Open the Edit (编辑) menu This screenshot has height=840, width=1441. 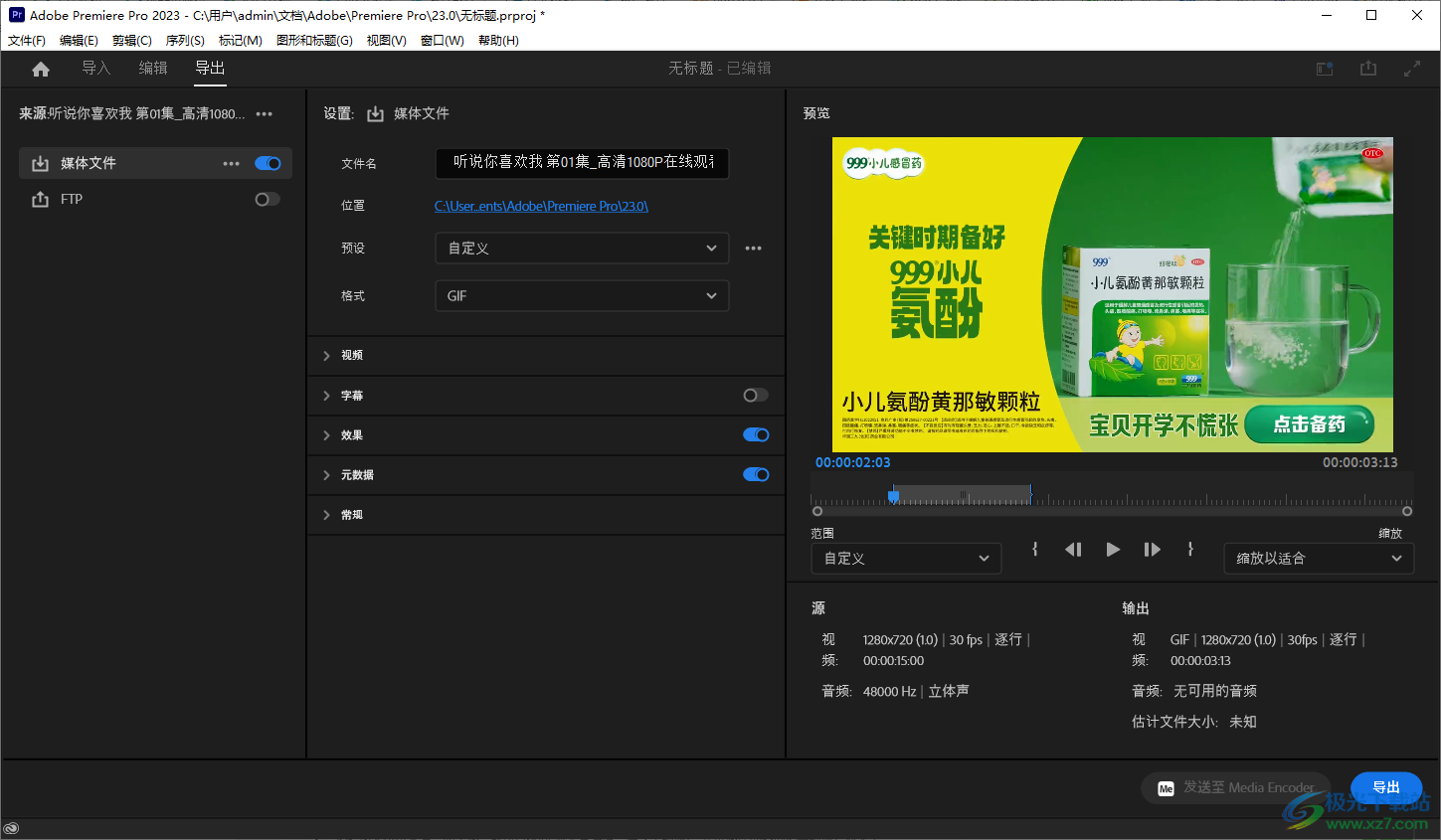point(79,41)
